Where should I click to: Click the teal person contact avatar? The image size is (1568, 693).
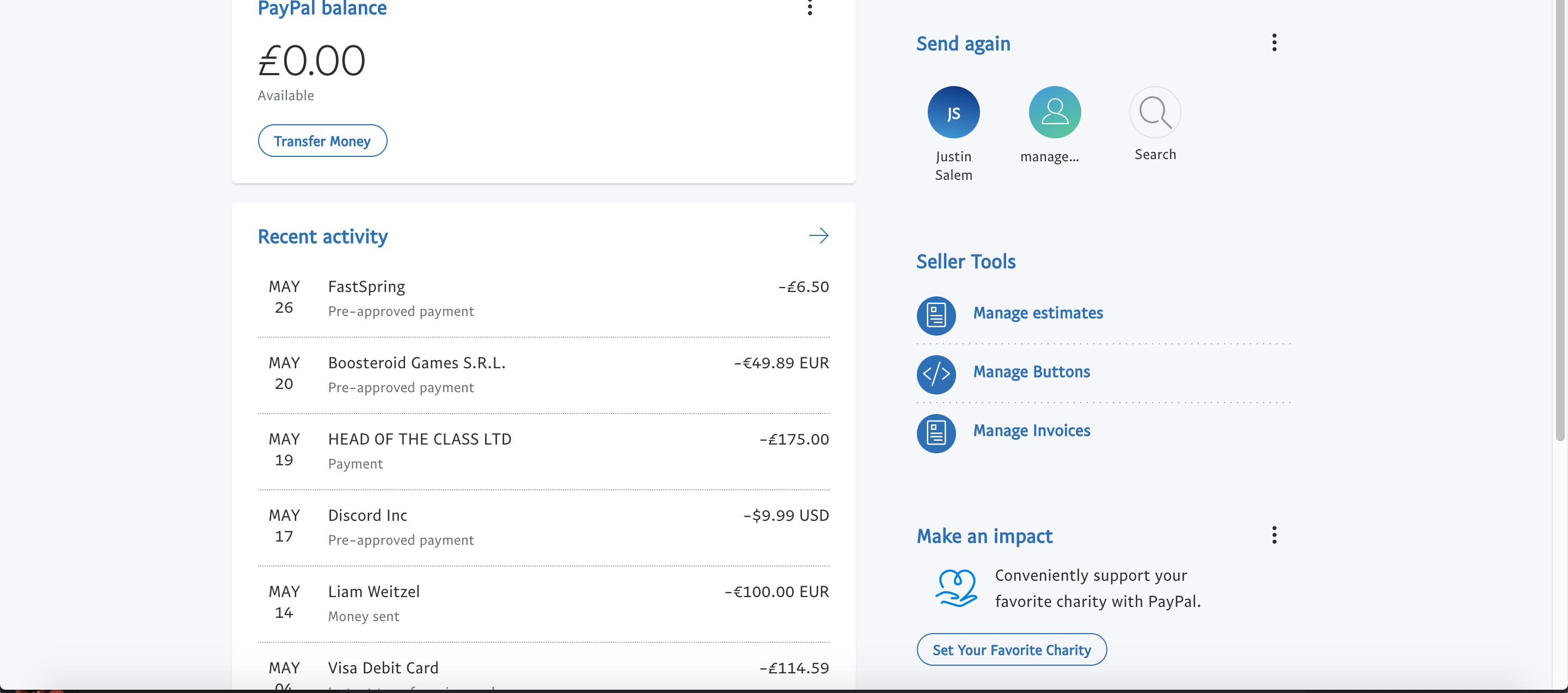[1054, 113]
